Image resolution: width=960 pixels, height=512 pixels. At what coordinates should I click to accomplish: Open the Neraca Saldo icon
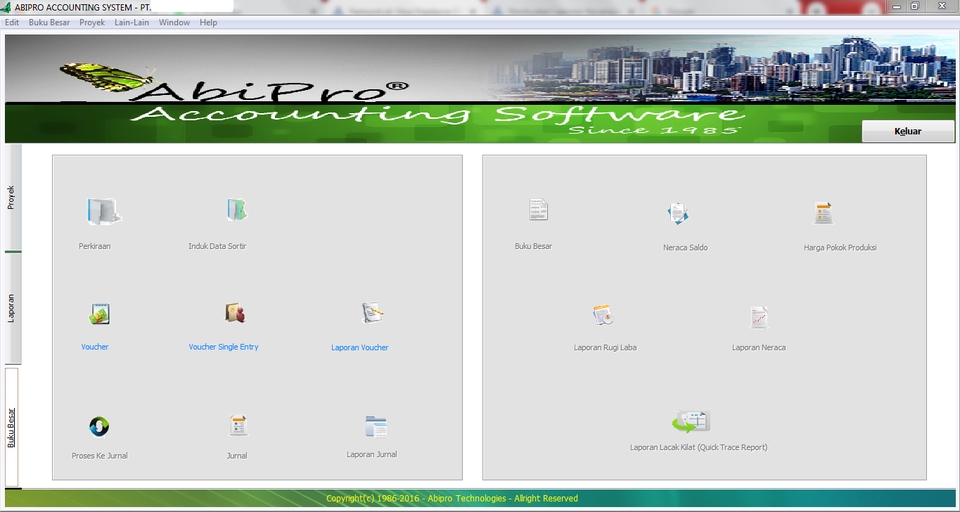click(x=678, y=213)
